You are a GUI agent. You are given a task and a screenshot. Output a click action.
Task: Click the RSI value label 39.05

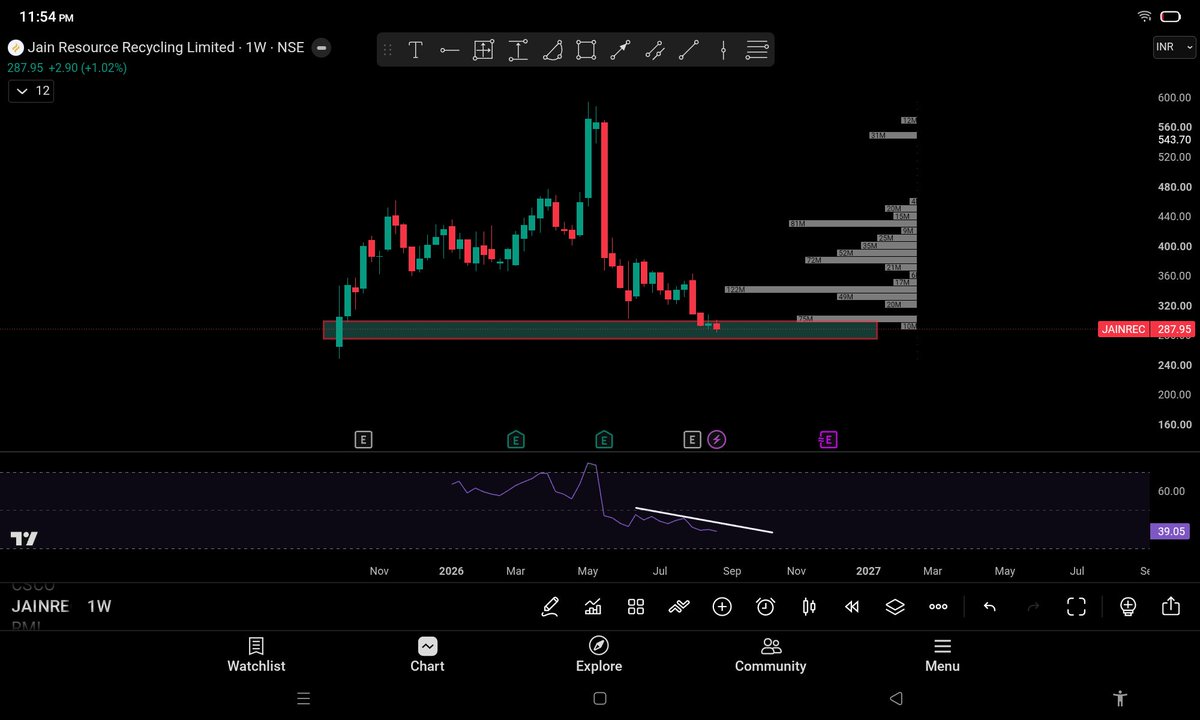(1172, 532)
